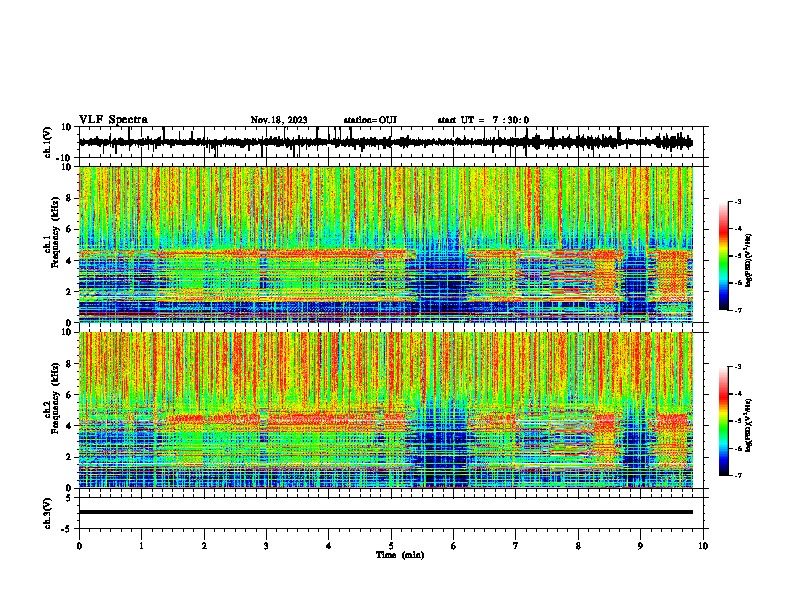The image size is (792, 612).
Task: Click the "10" label on the time axis
Action: click(703, 546)
